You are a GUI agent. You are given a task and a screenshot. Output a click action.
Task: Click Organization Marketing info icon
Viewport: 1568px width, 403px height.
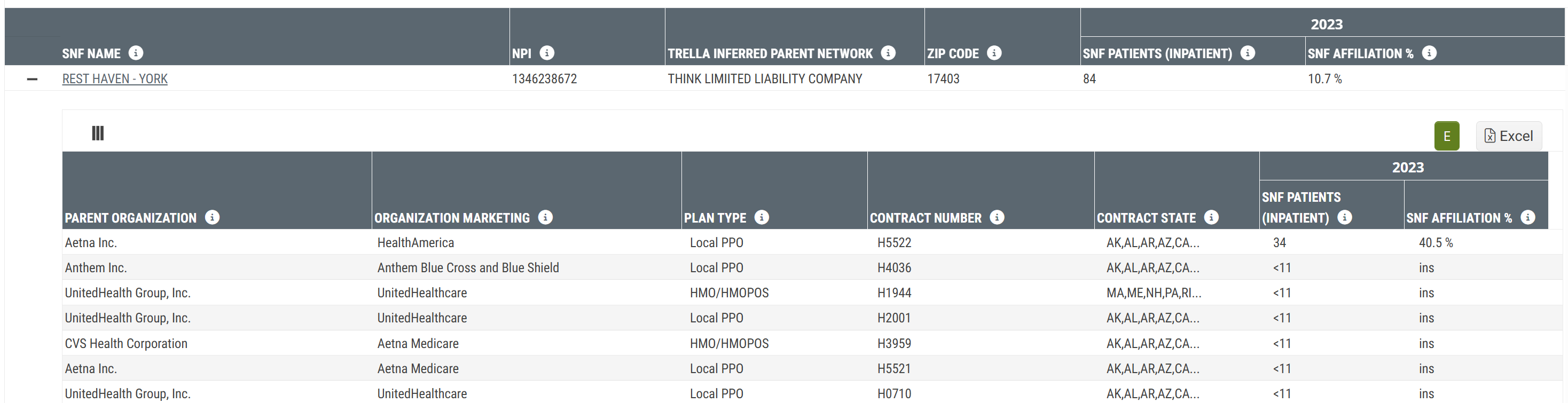pyautogui.click(x=545, y=217)
